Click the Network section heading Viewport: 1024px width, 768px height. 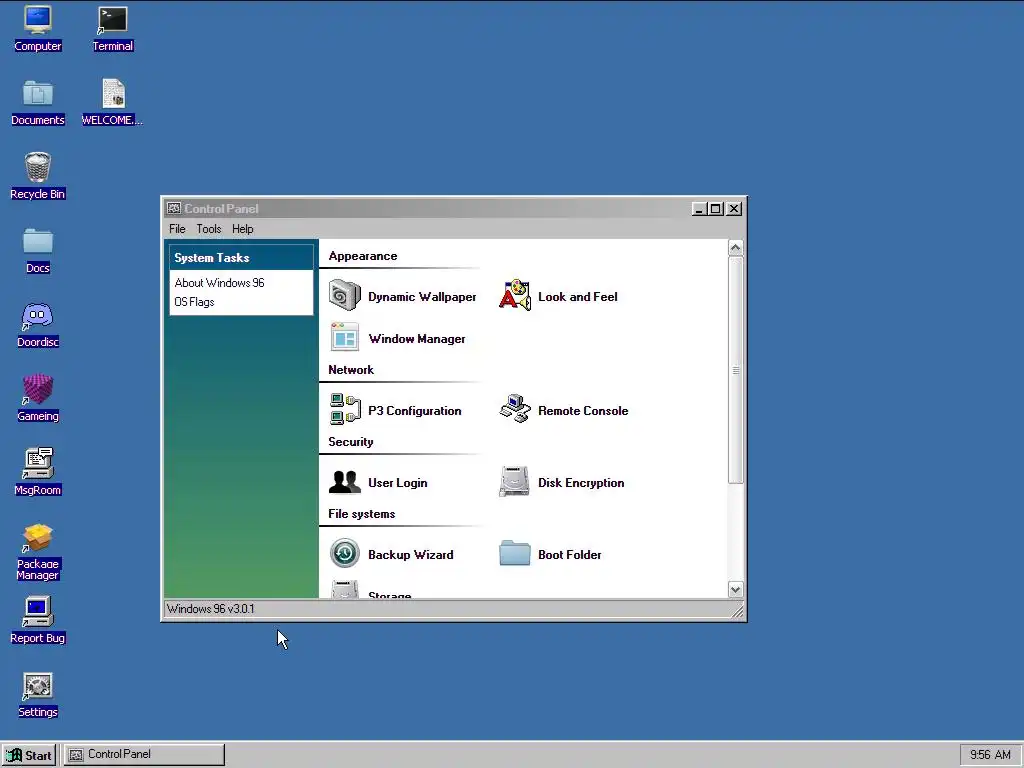click(351, 370)
